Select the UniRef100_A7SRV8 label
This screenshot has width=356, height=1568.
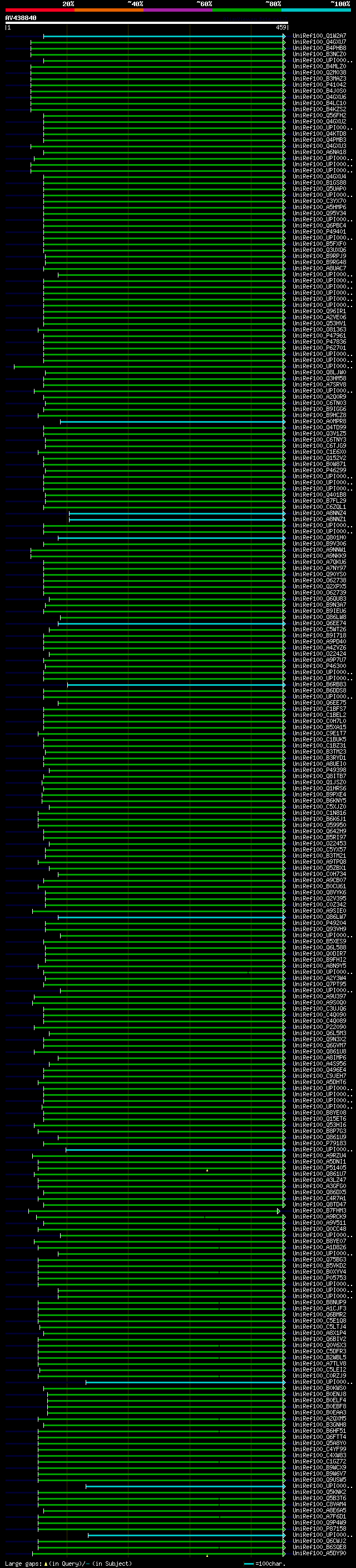click(319, 385)
